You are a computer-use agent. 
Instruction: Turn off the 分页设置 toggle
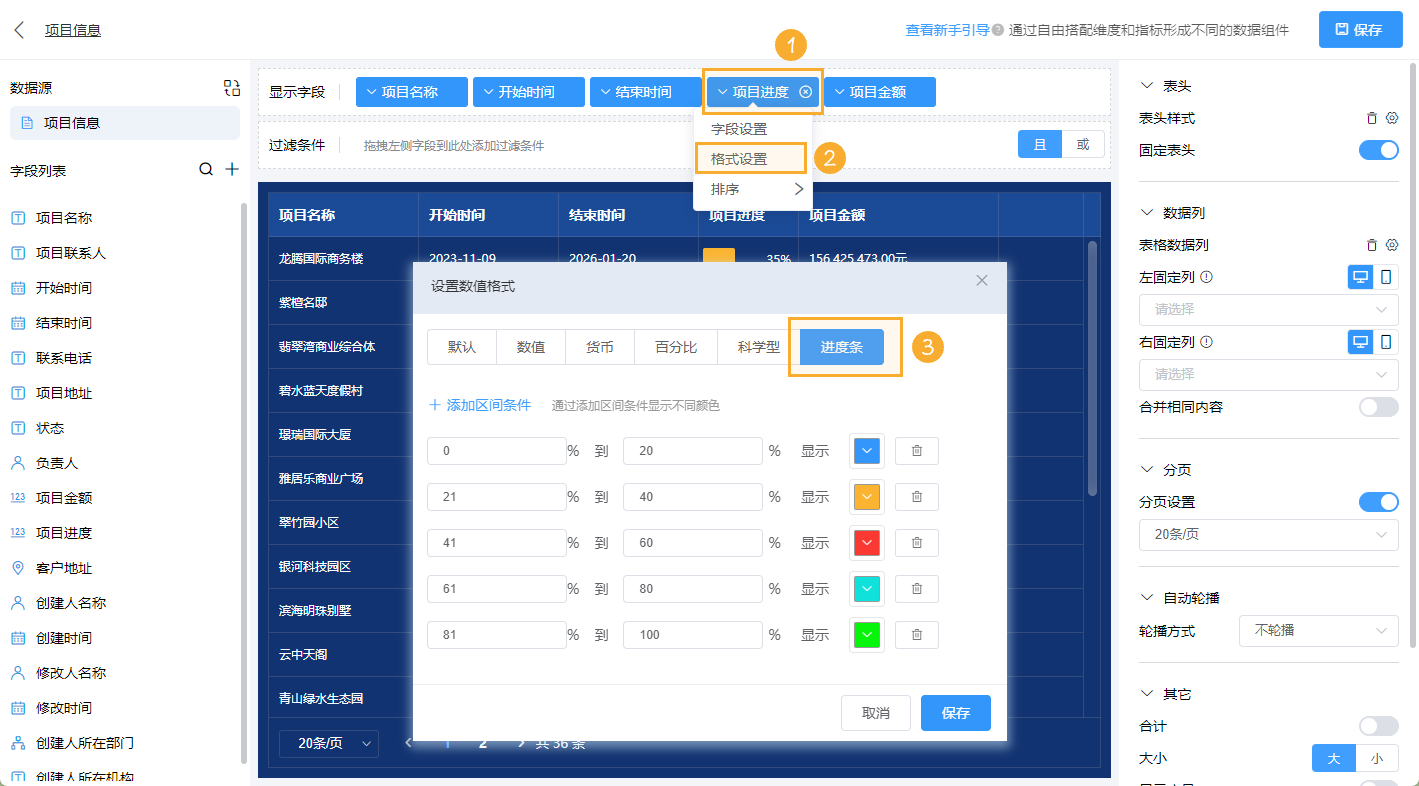1378,501
